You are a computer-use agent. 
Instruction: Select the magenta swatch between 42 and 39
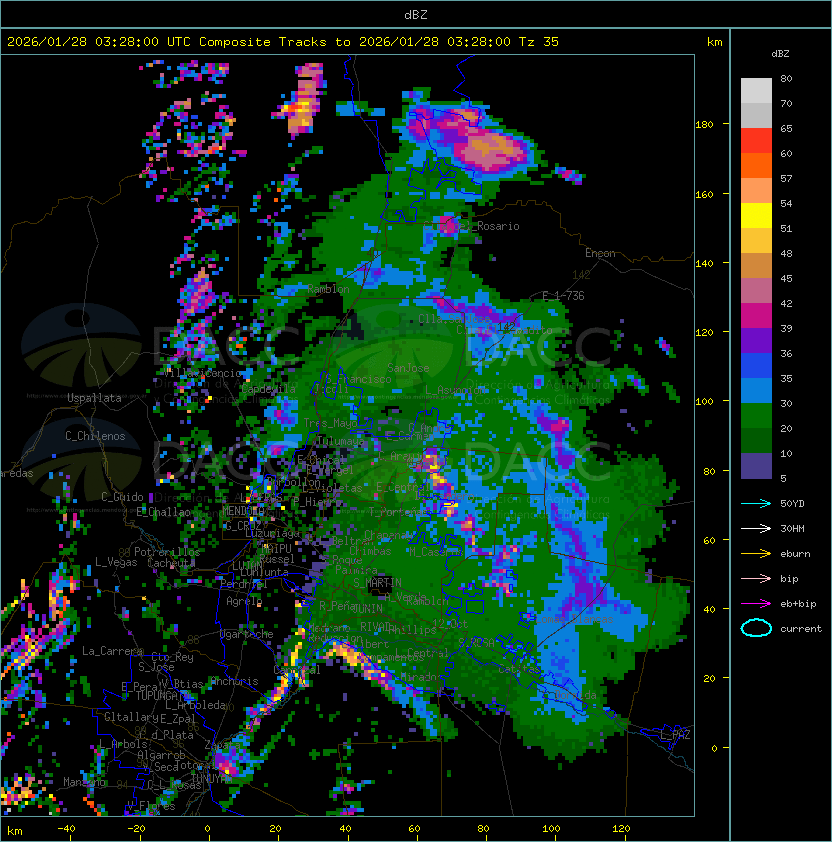click(x=756, y=316)
